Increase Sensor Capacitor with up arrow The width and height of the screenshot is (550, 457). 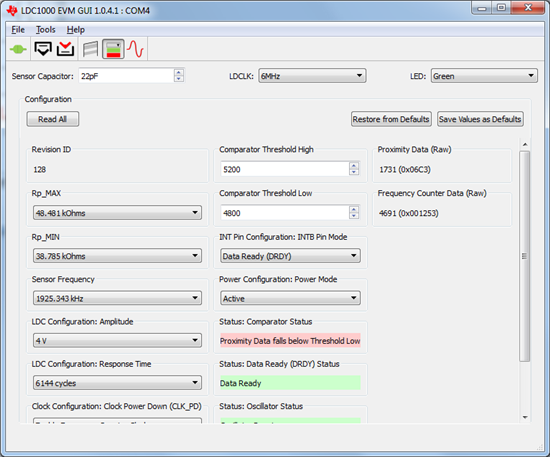tap(179, 72)
